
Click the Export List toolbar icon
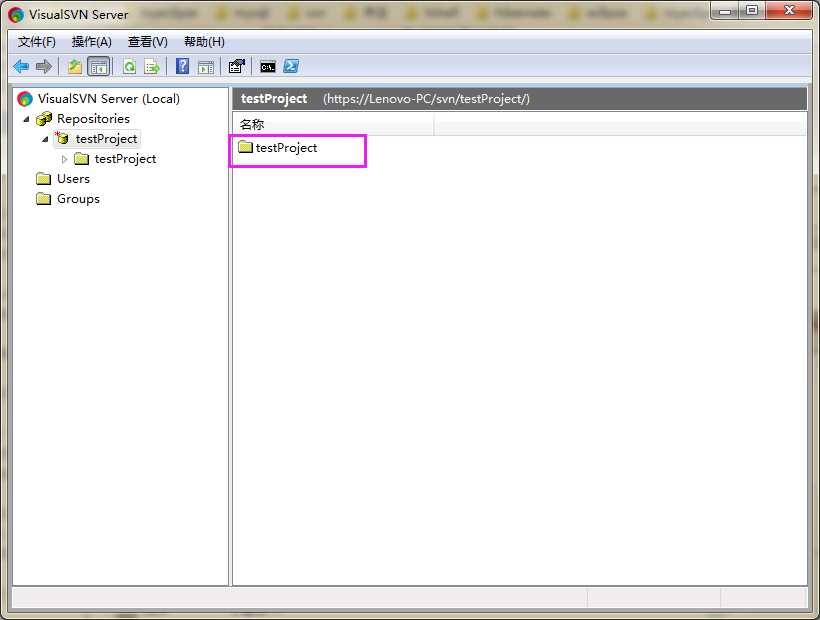point(152,66)
